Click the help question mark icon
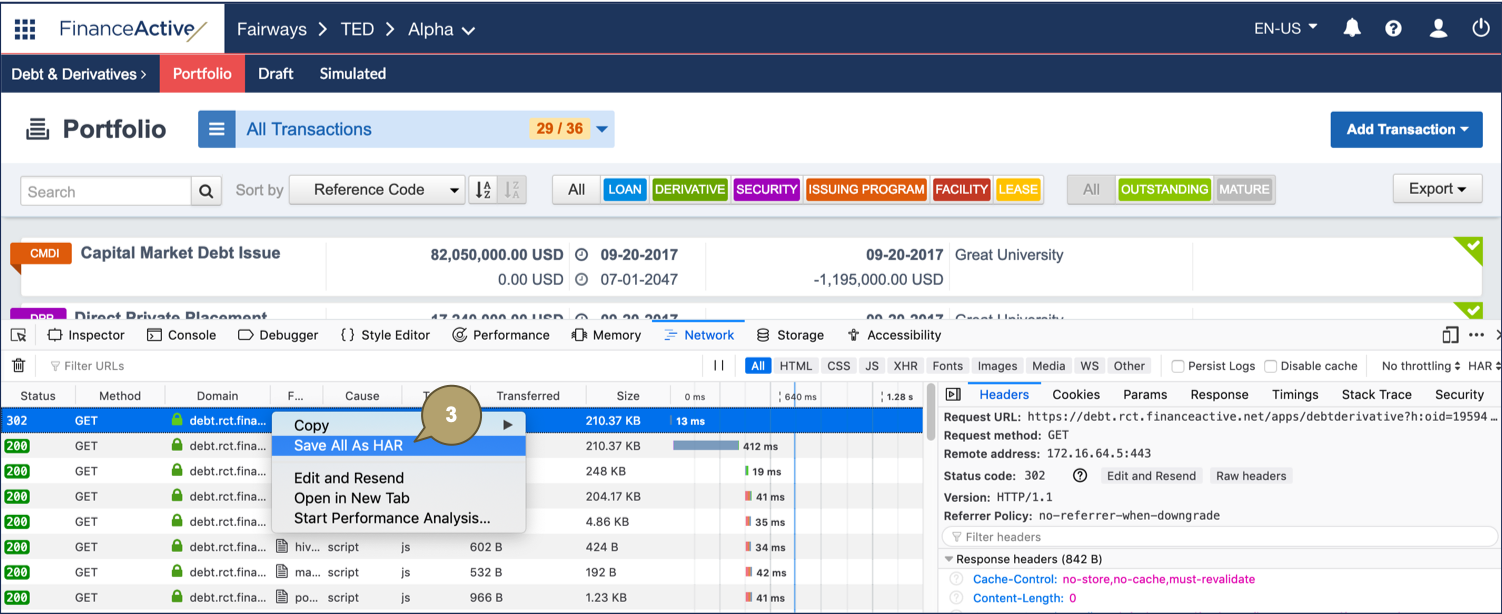Image resolution: width=1502 pixels, height=614 pixels. coord(1394,28)
